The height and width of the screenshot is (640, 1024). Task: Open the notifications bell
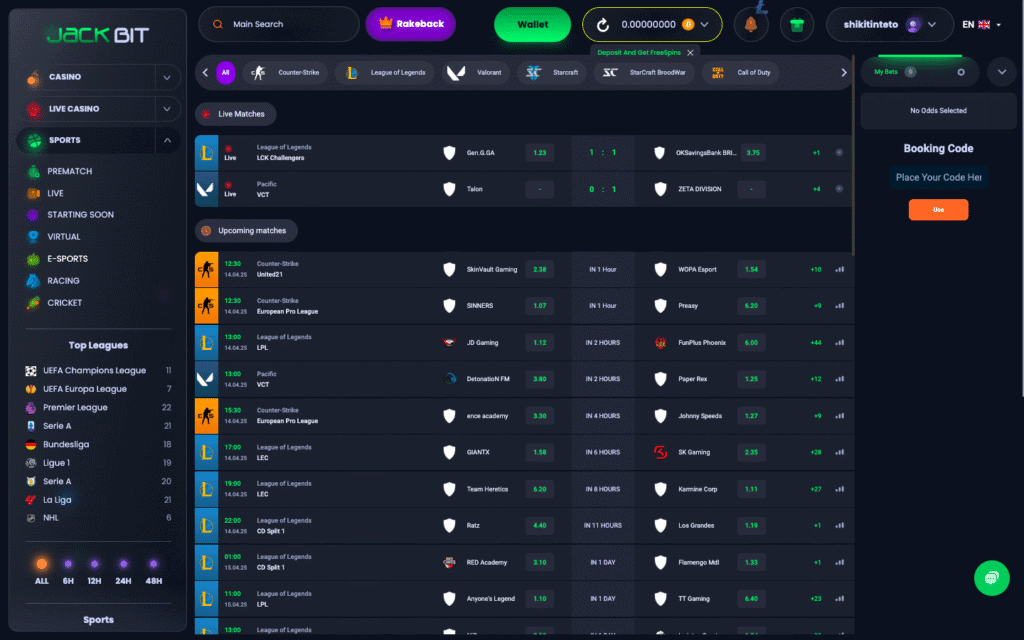click(x=751, y=25)
